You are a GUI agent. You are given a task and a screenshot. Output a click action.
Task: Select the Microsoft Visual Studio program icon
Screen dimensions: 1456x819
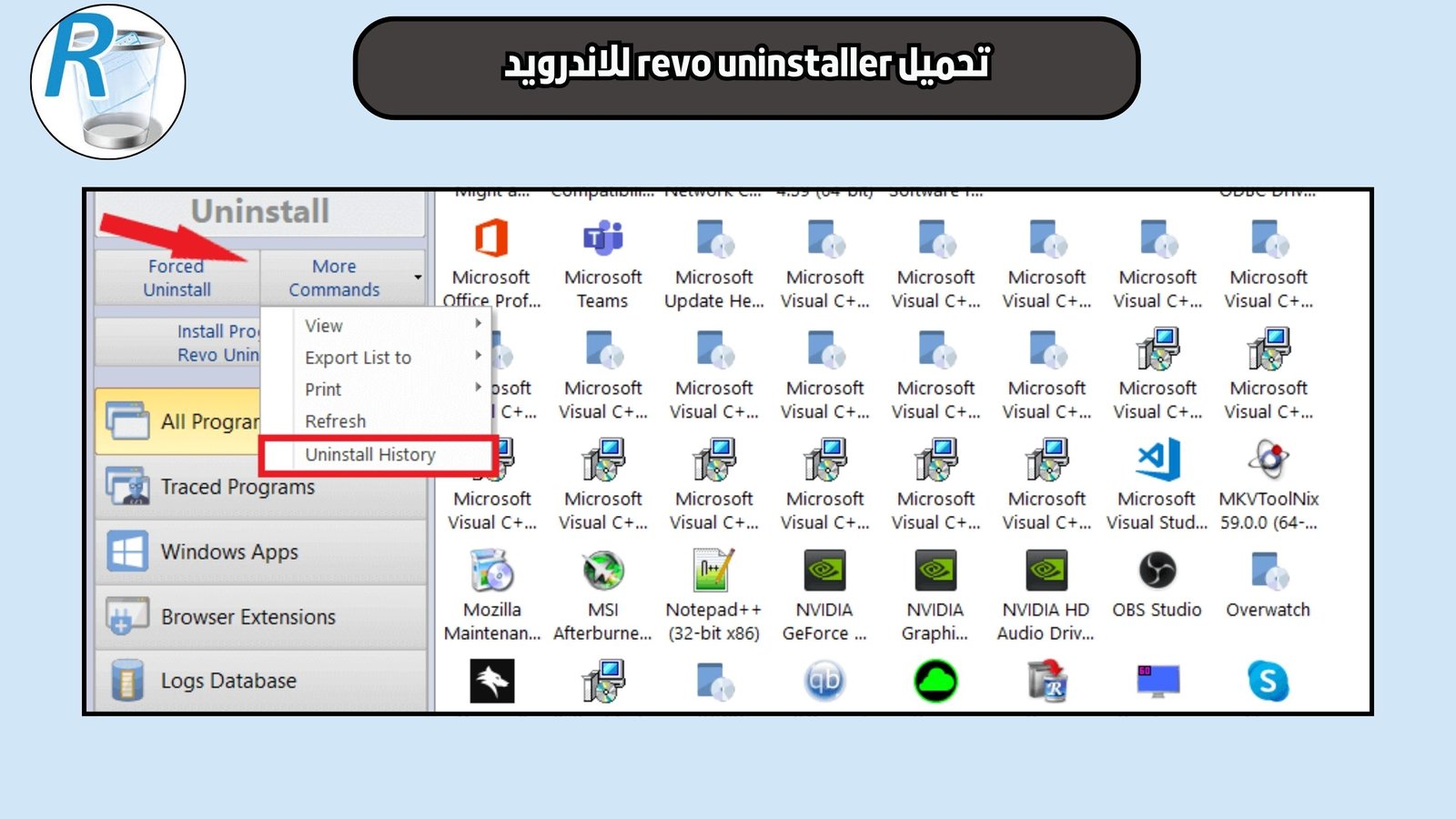[1158, 459]
